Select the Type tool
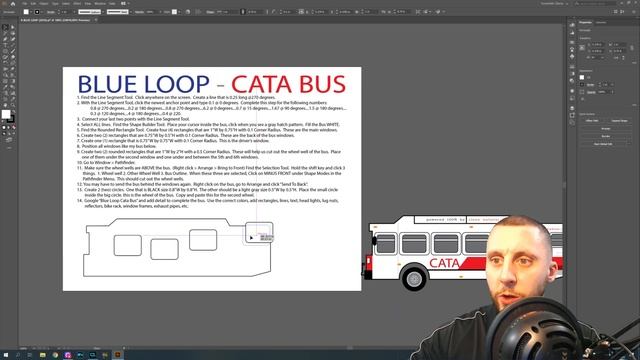The image size is (640, 360). (5, 45)
